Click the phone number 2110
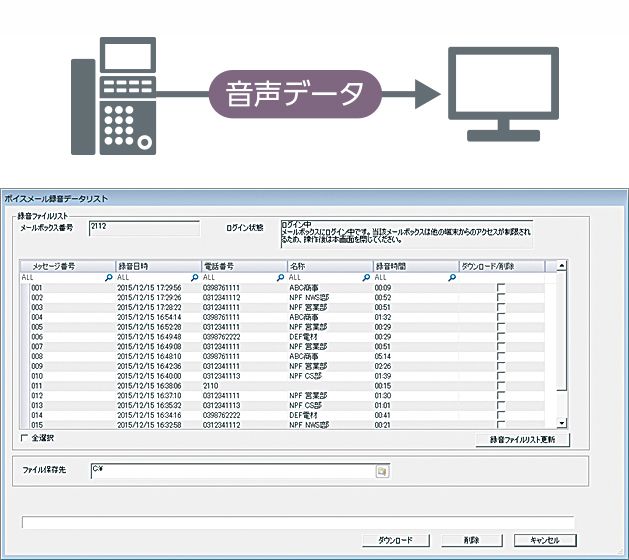The width and height of the screenshot is (629, 560). pyautogui.click(x=211, y=386)
